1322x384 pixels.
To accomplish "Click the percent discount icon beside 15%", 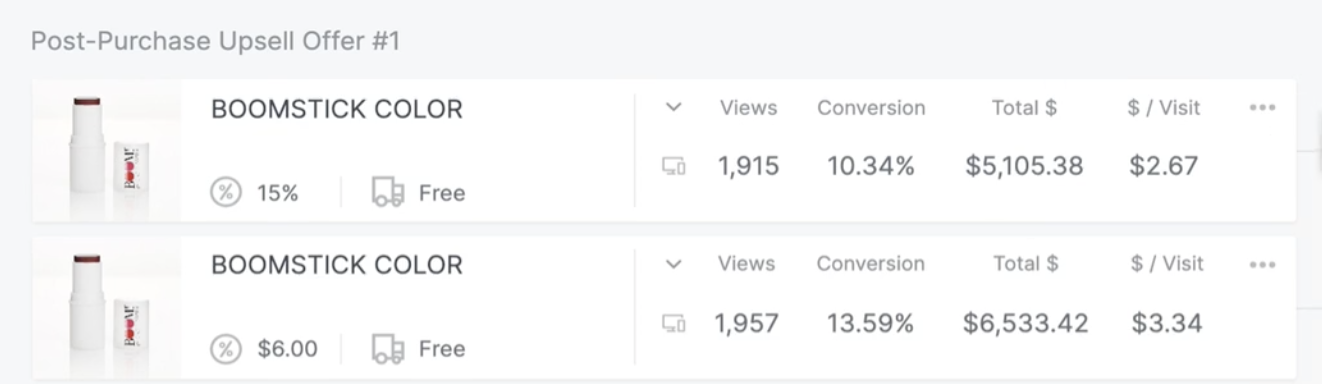I will coord(226,192).
